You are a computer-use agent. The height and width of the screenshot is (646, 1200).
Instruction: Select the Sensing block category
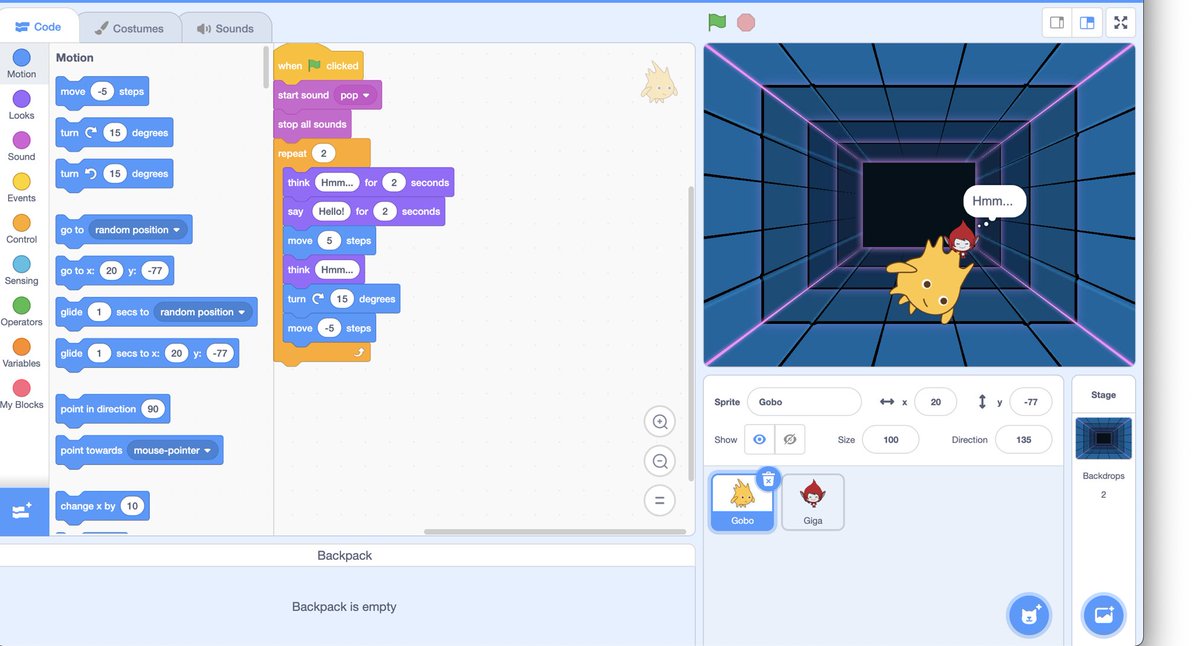coord(21,270)
